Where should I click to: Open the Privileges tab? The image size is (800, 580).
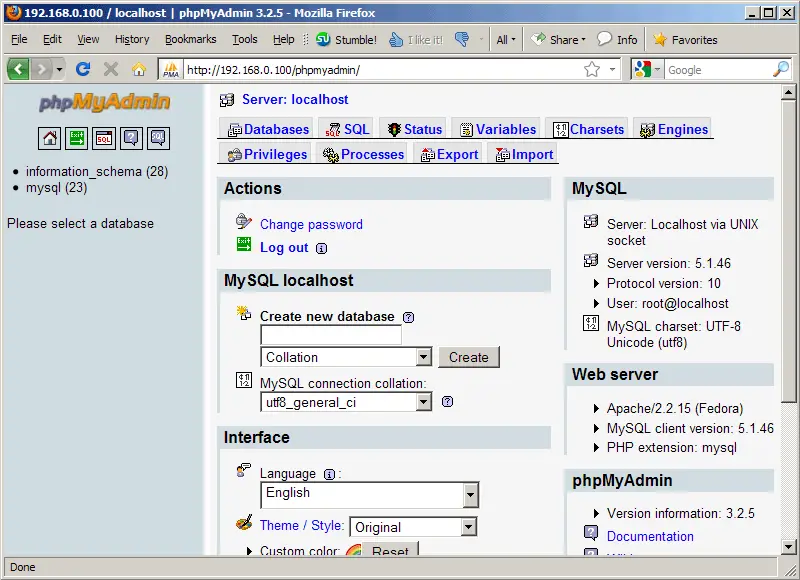[x=267, y=155]
